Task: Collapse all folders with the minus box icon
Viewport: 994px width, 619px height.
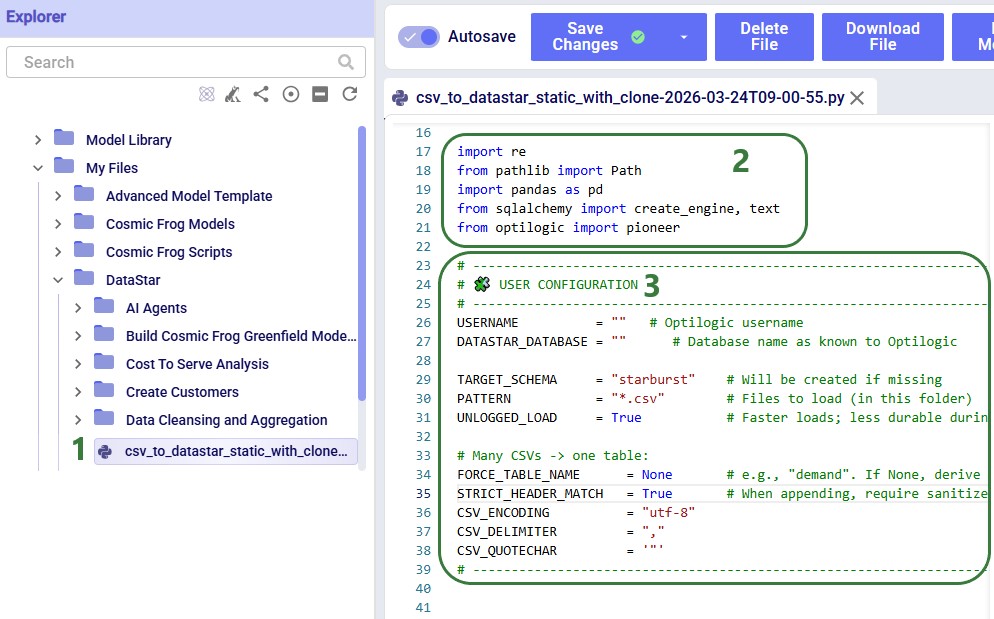Action: click(x=320, y=94)
